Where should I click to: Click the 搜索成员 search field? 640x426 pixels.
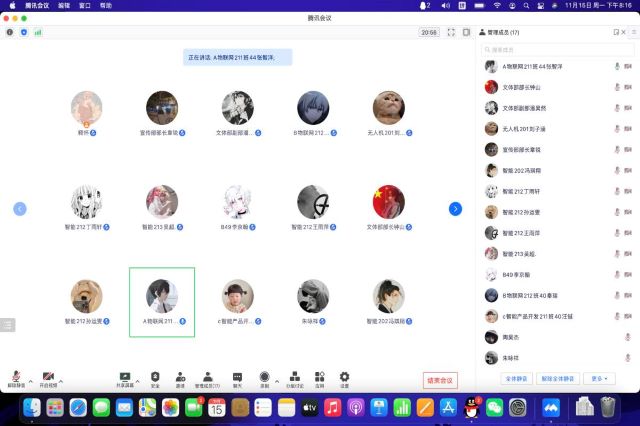coord(552,49)
